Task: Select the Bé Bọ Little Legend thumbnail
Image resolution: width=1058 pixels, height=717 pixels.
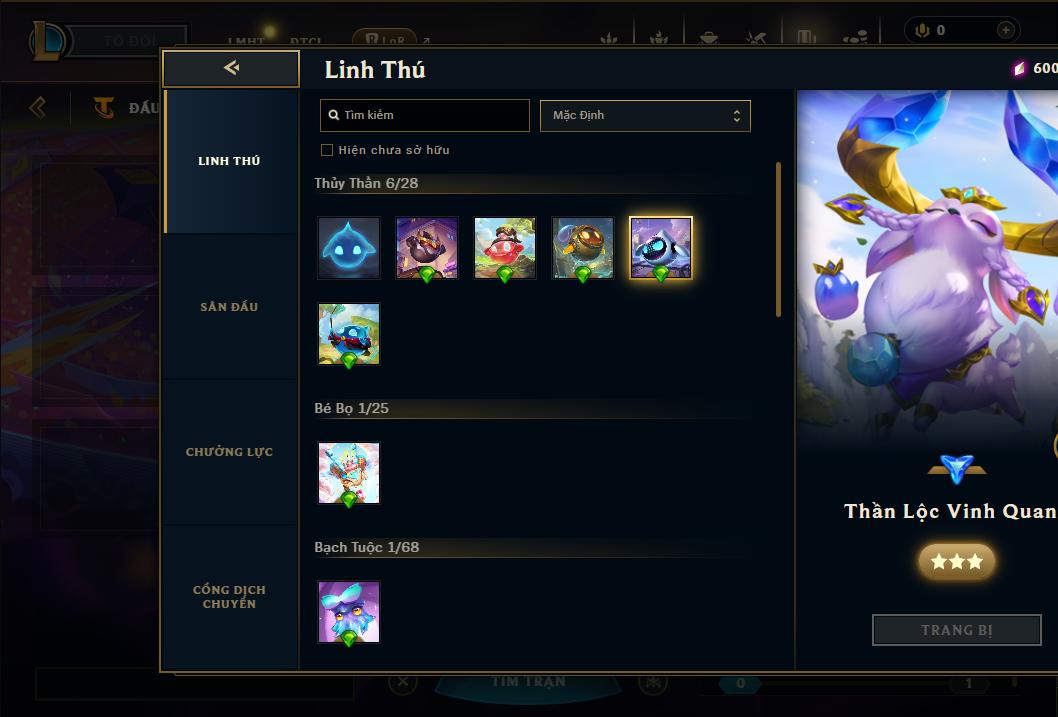Action: [x=349, y=473]
